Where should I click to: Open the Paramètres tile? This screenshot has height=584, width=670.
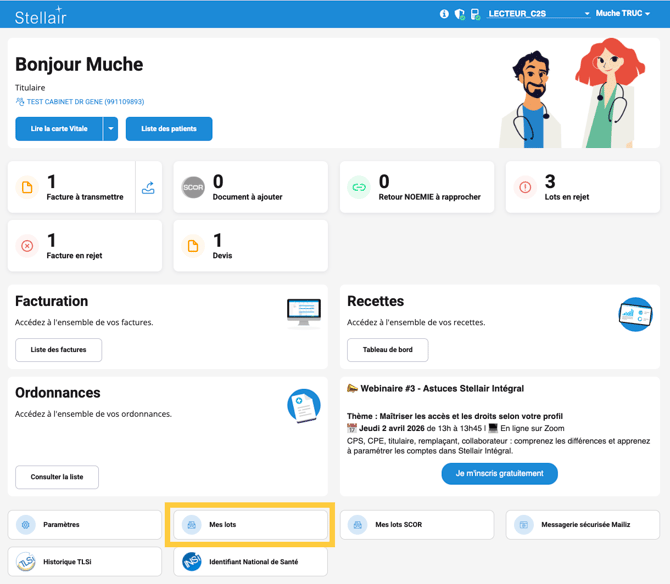85,524
